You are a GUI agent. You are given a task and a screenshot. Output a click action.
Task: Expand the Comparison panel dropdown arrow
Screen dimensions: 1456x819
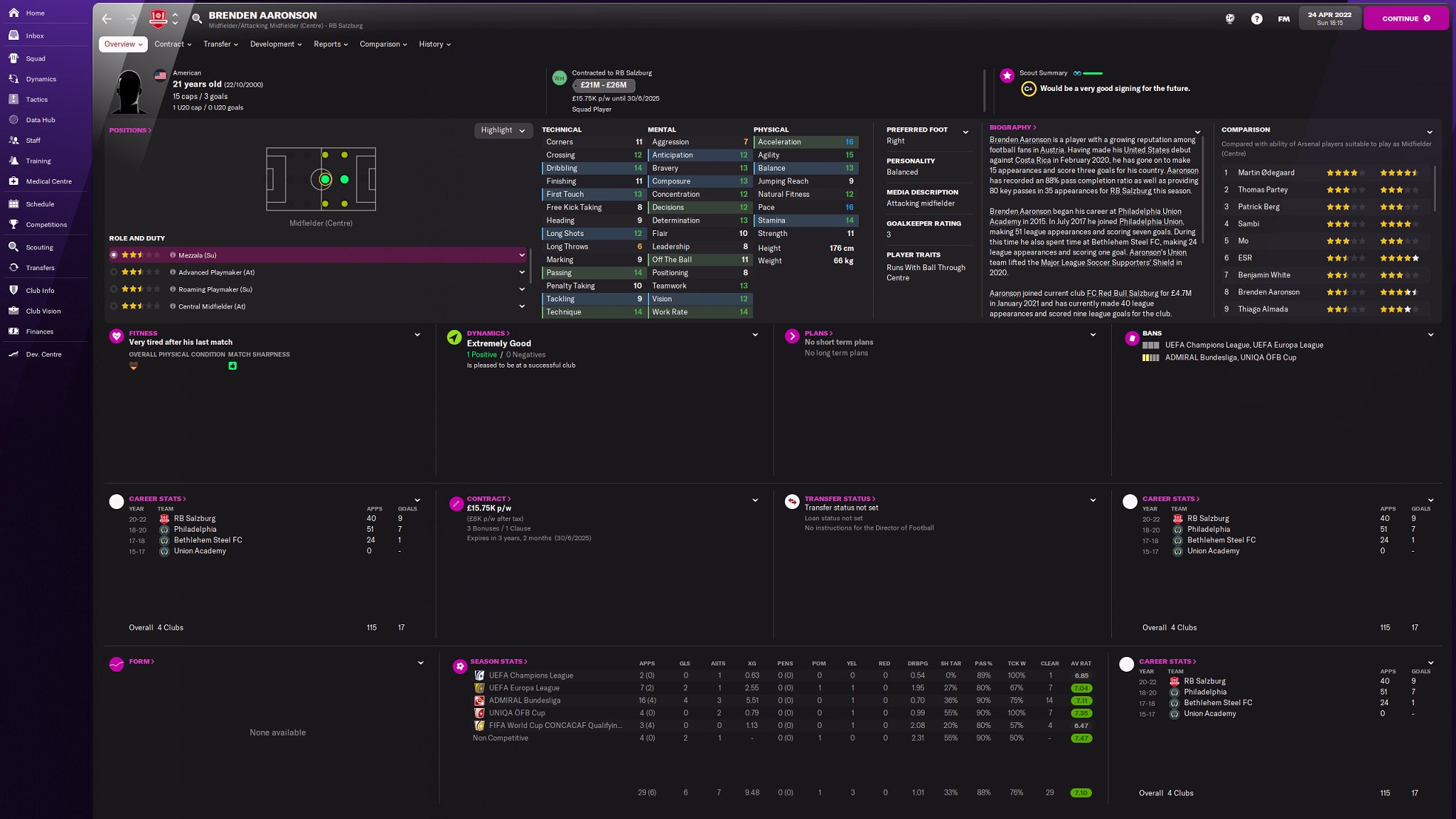[x=1429, y=132]
